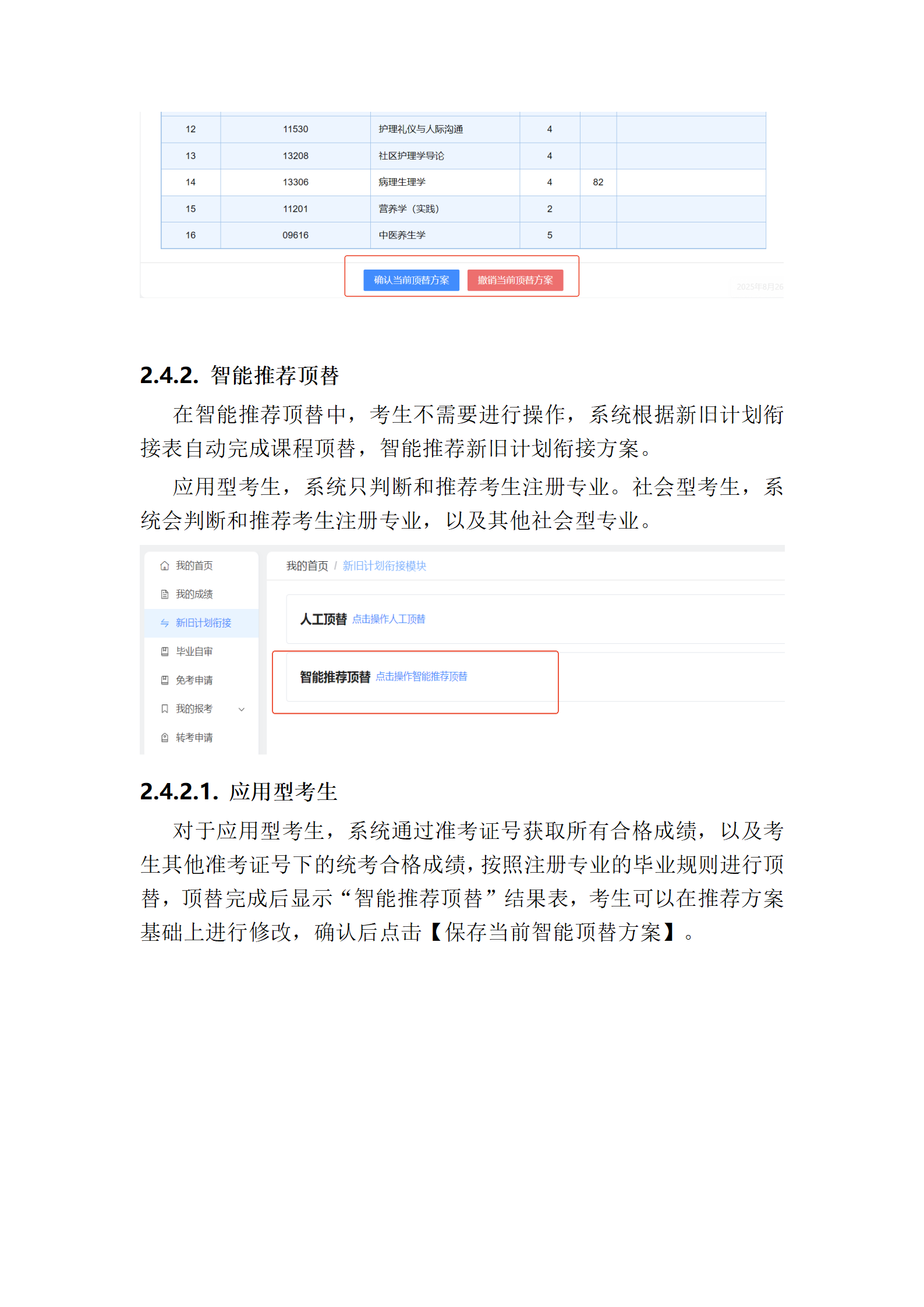Click the score 82 cell
Viewport: 924px width, 1307px height.
click(x=598, y=182)
